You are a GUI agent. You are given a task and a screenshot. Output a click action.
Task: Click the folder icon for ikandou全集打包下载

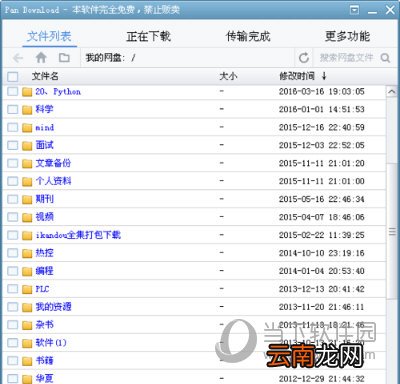pos(27,236)
